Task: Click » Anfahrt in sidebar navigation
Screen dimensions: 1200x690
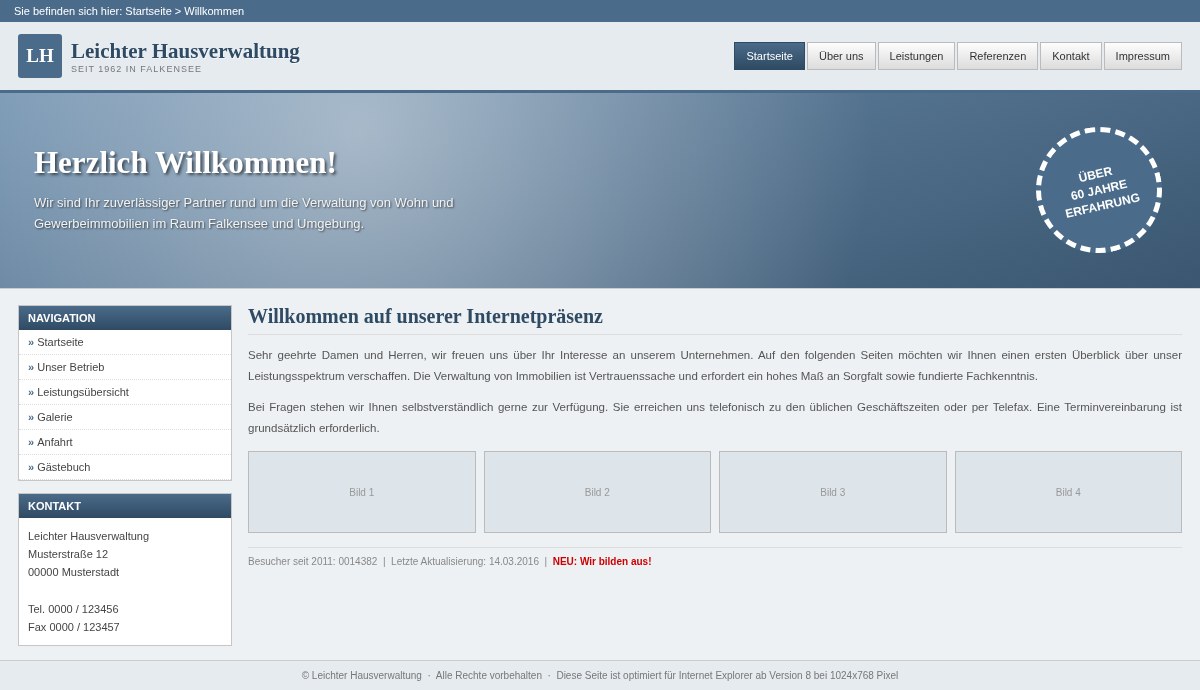Action: 125,442
